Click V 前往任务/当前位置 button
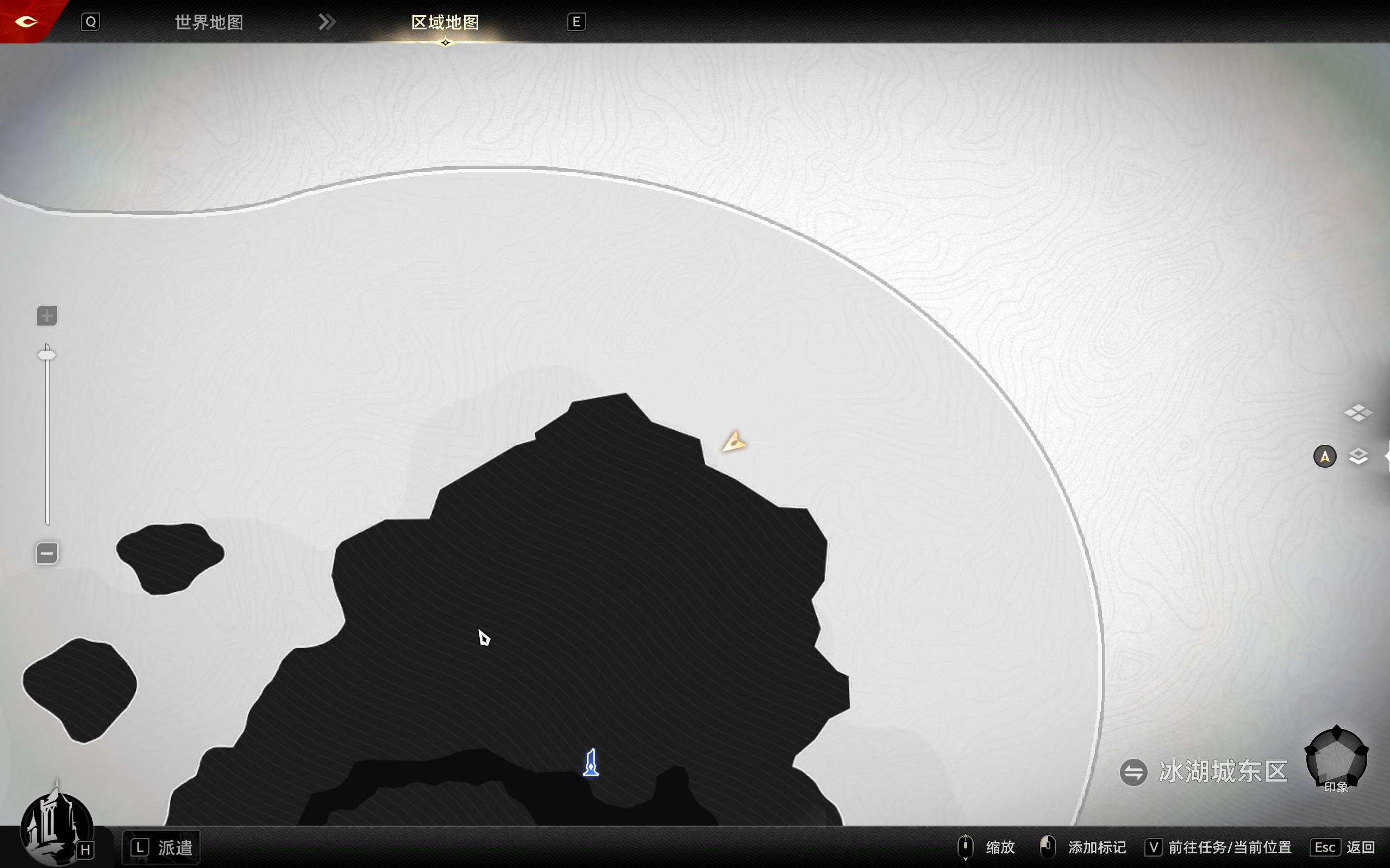The width and height of the screenshot is (1390, 868). pyautogui.click(x=1218, y=847)
